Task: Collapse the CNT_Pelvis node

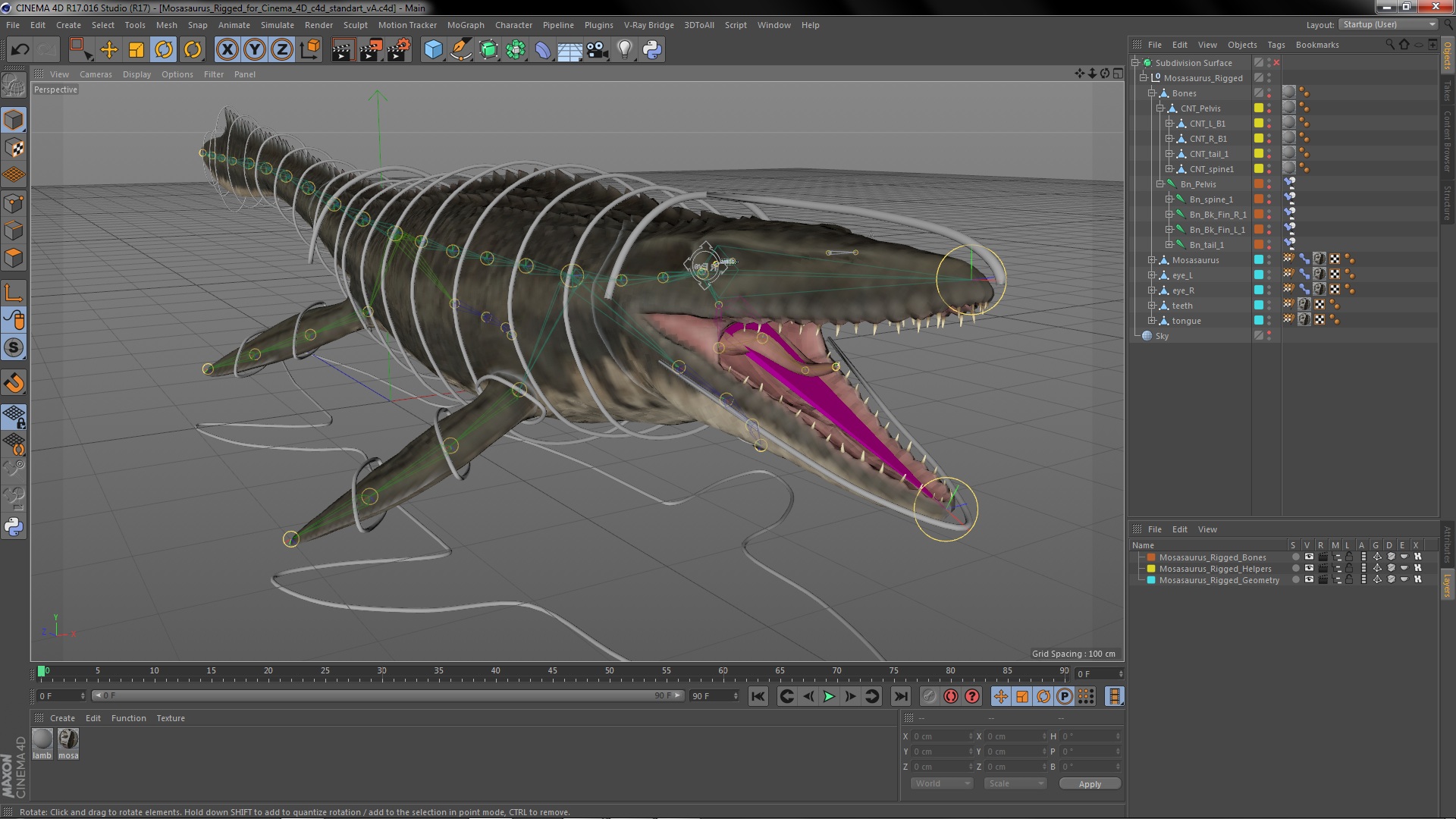Action: coord(1159,108)
